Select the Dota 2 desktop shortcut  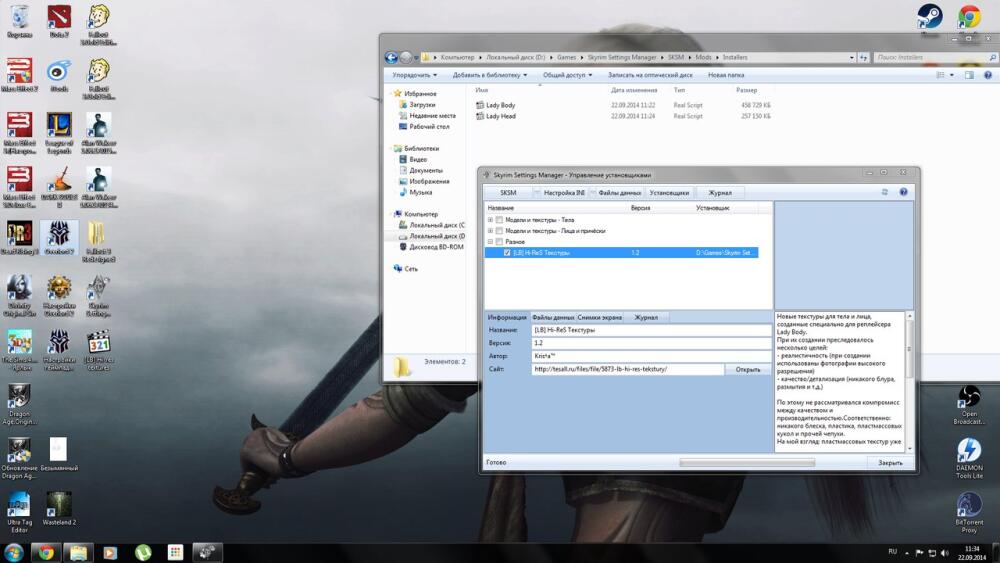59,21
